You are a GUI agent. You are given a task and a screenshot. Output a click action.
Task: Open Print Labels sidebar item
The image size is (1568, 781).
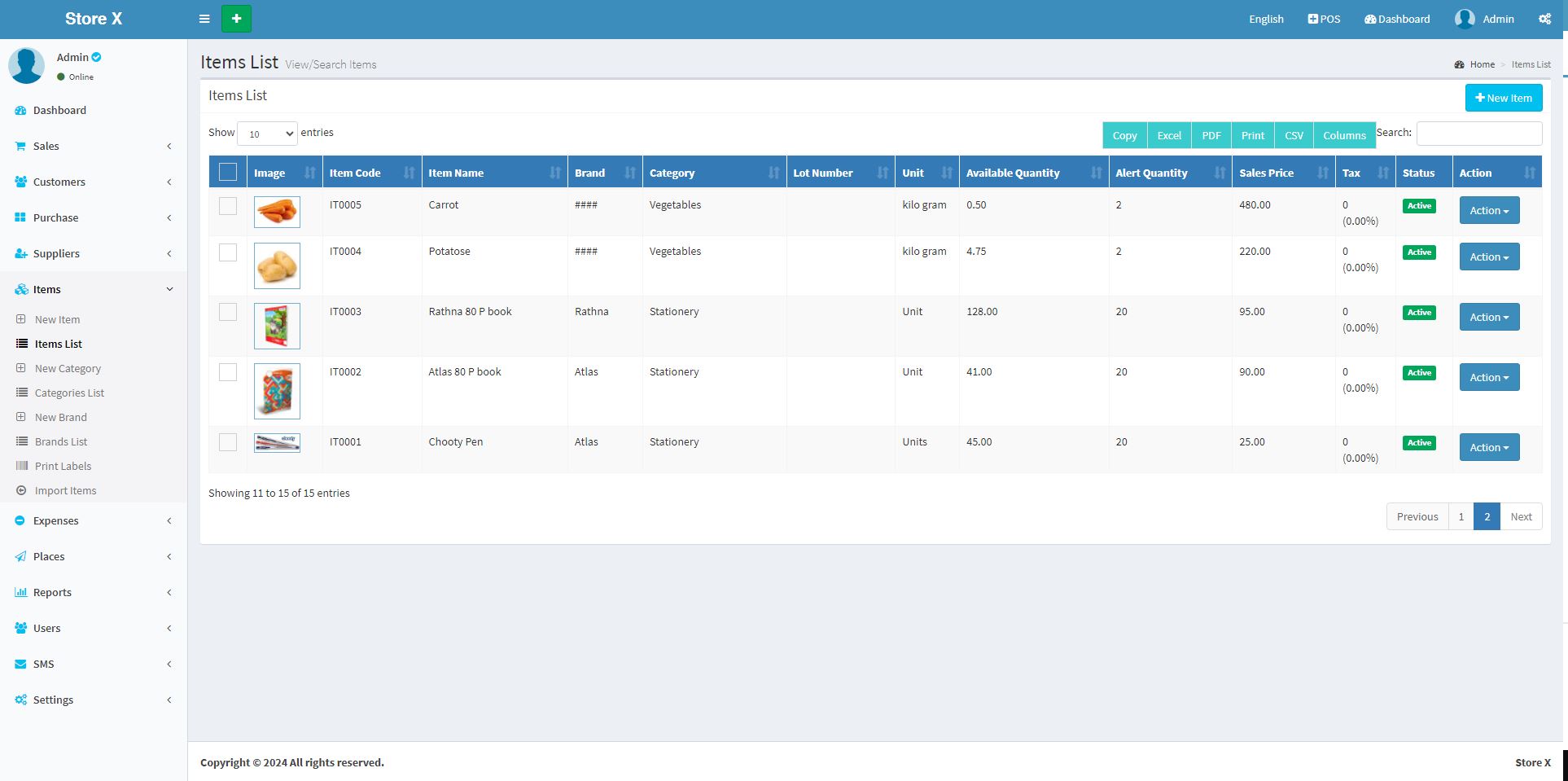click(x=63, y=467)
